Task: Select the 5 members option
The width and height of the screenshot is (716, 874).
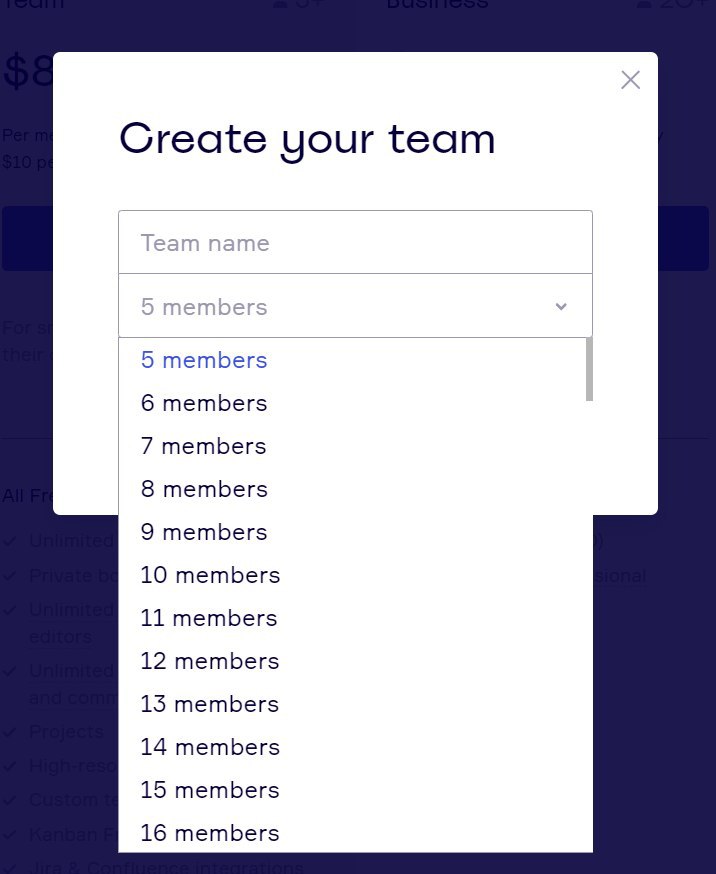Action: click(204, 360)
